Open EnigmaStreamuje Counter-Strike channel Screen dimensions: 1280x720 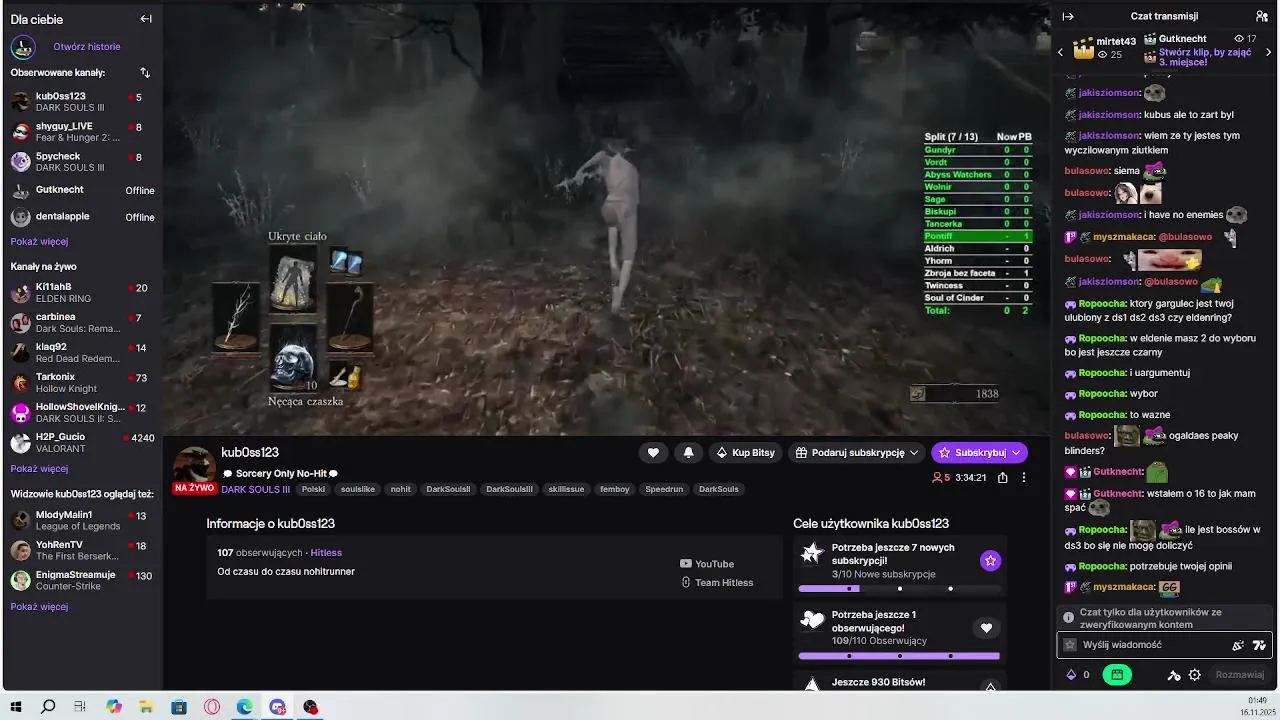coord(81,581)
